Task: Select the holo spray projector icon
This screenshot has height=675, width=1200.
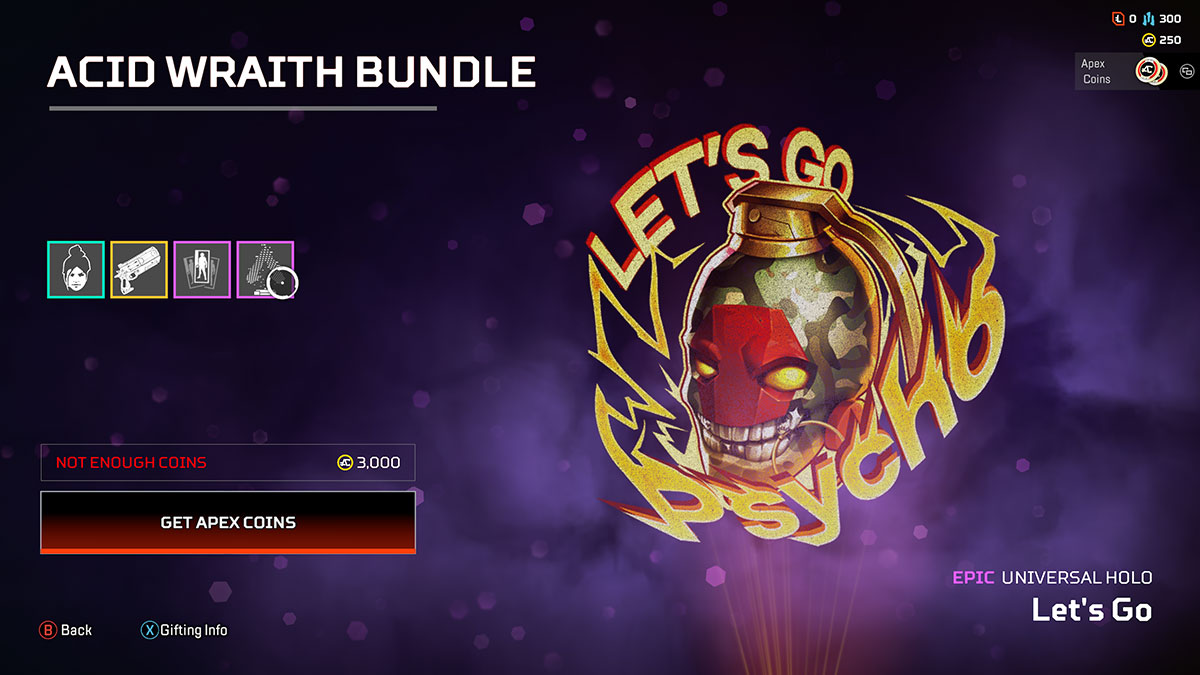Action: [265, 270]
